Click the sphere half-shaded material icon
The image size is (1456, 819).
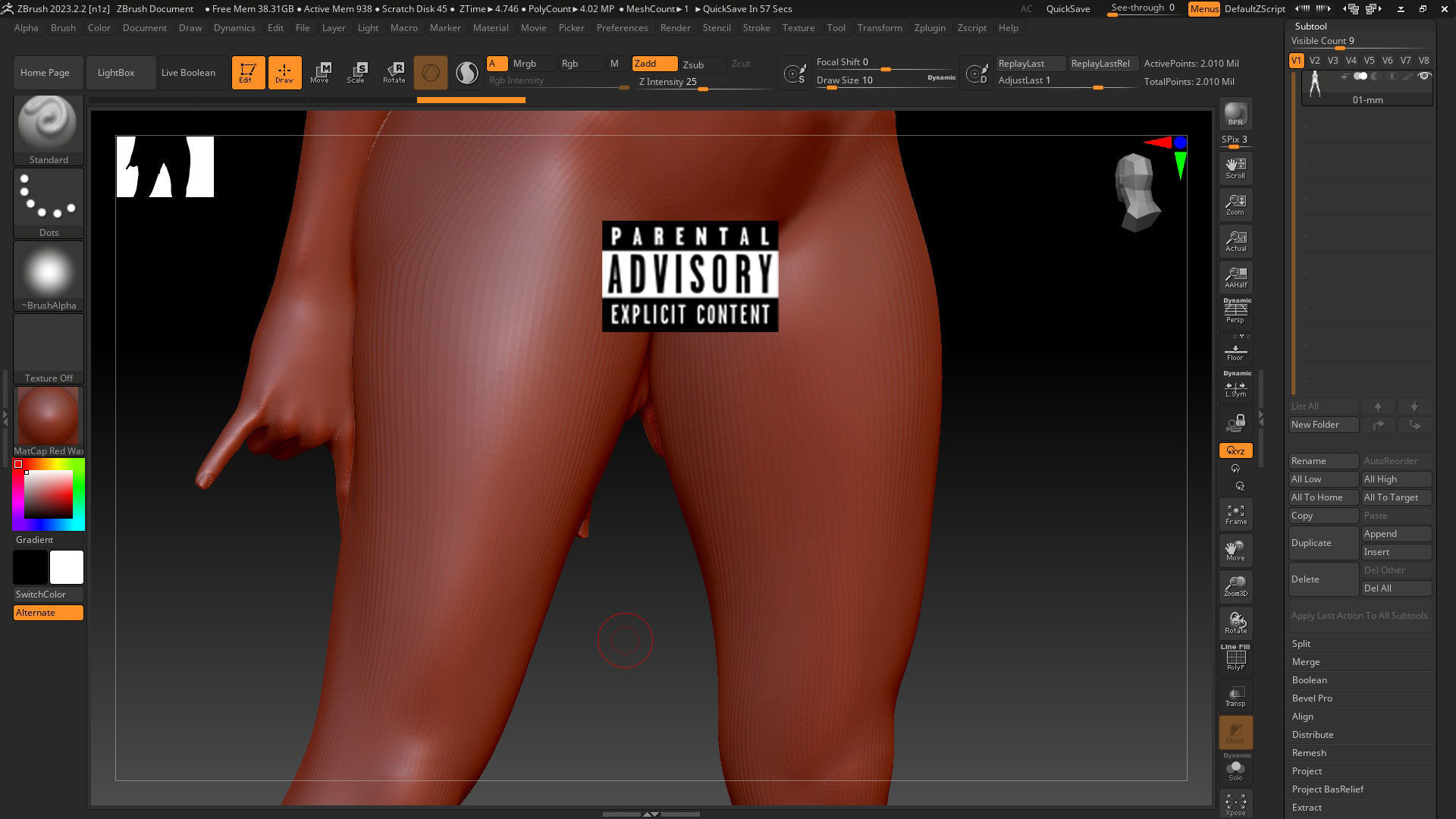[x=467, y=73]
